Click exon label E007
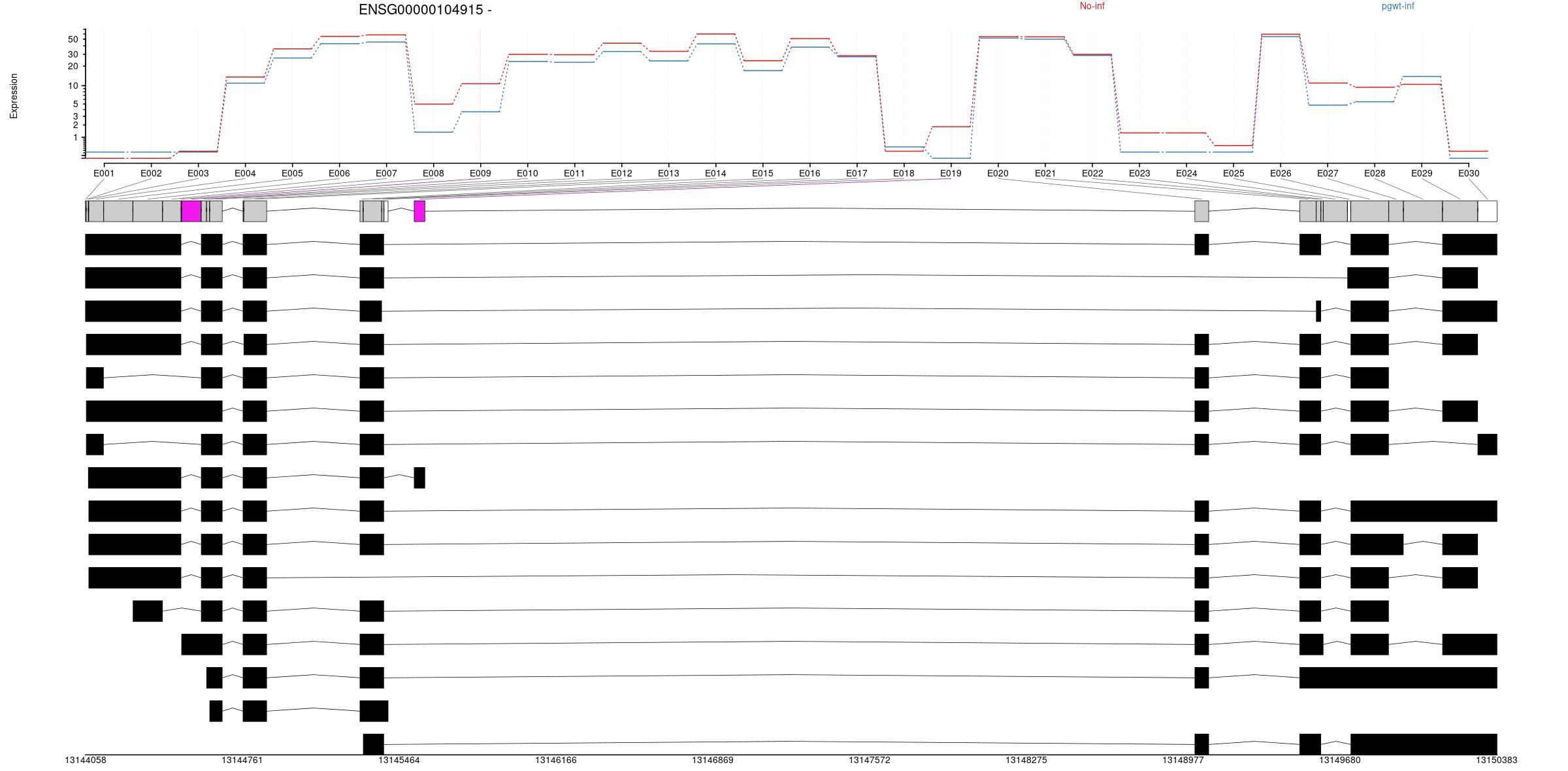Screen dimensions: 1568x771 click(386, 173)
